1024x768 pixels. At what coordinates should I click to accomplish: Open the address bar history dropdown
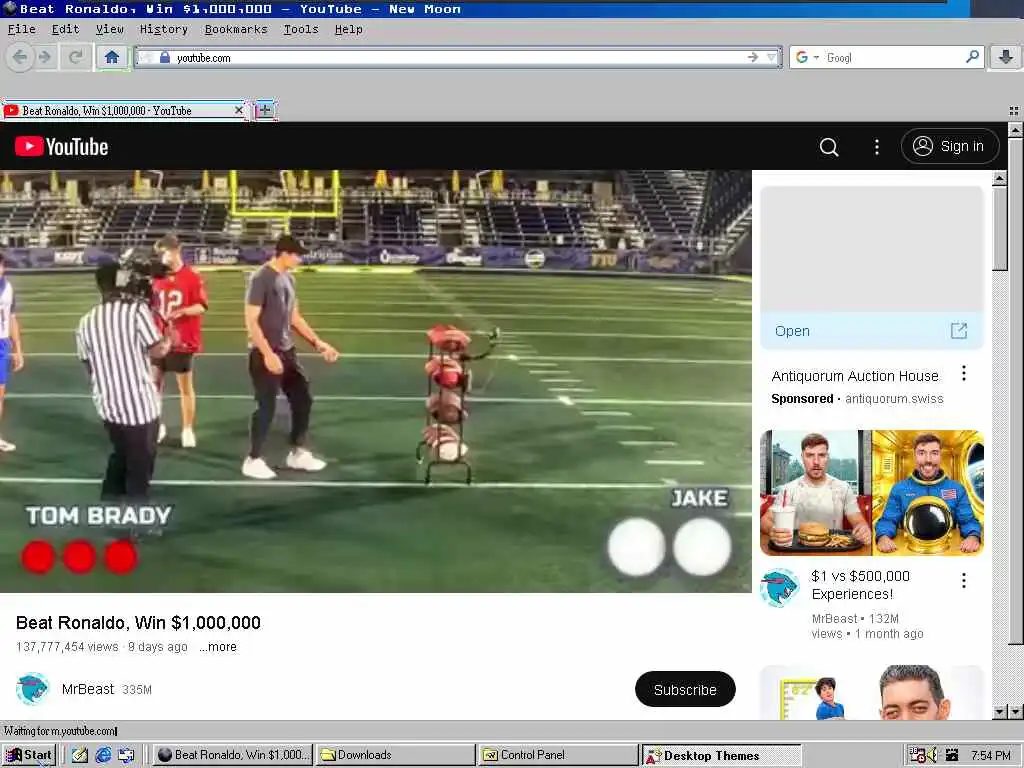pos(772,57)
